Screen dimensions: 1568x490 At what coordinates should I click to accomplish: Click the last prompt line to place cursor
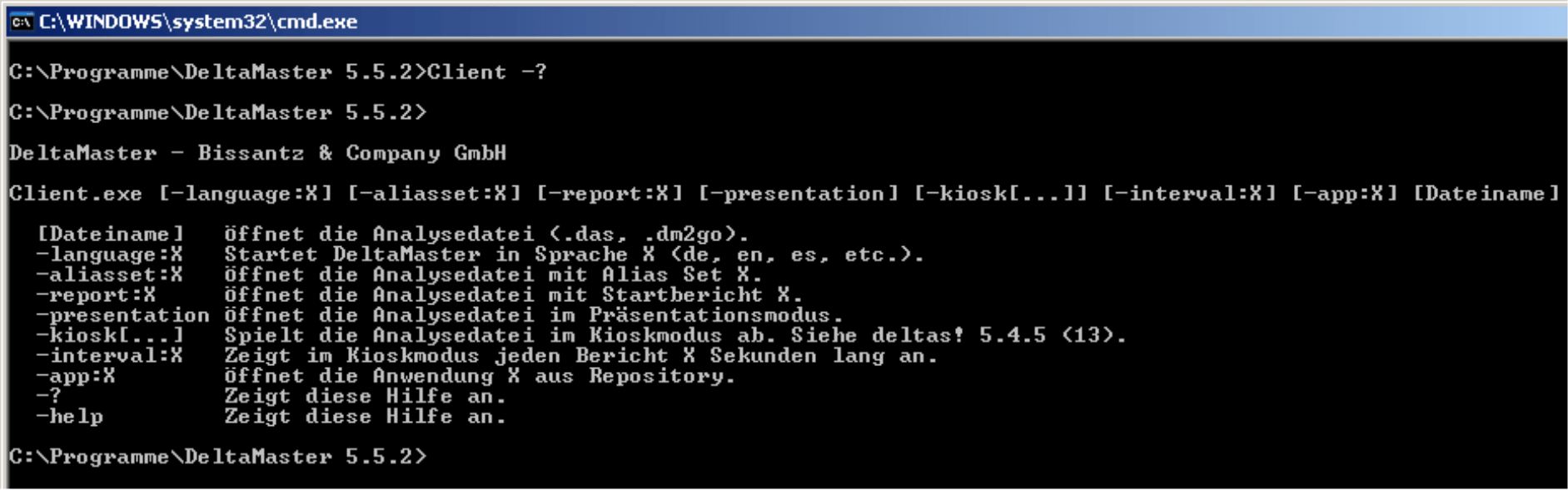tap(218, 458)
